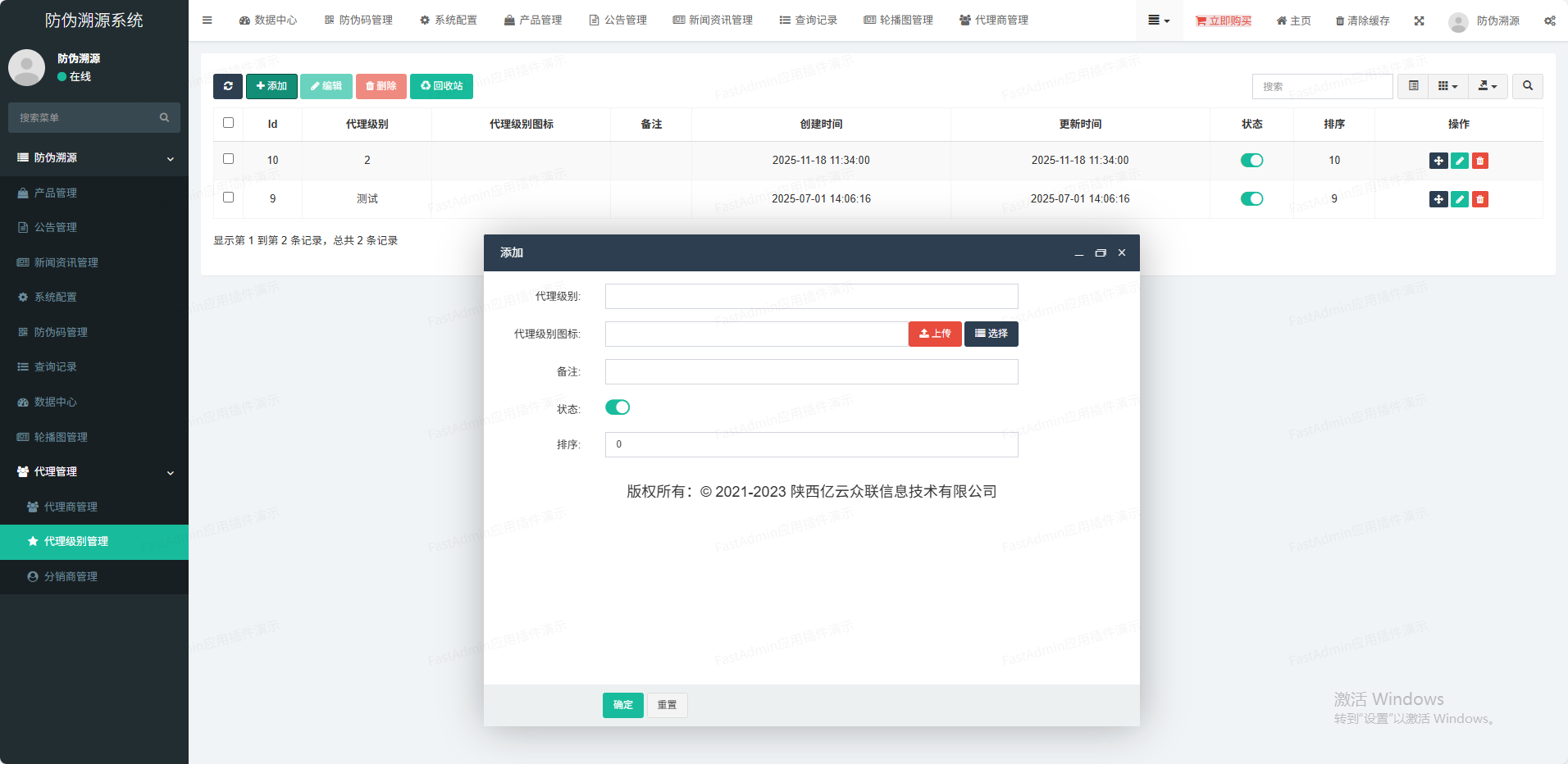Open the column visibility dropdown
Image resolution: width=1568 pixels, height=764 pixels.
(1447, 86)
